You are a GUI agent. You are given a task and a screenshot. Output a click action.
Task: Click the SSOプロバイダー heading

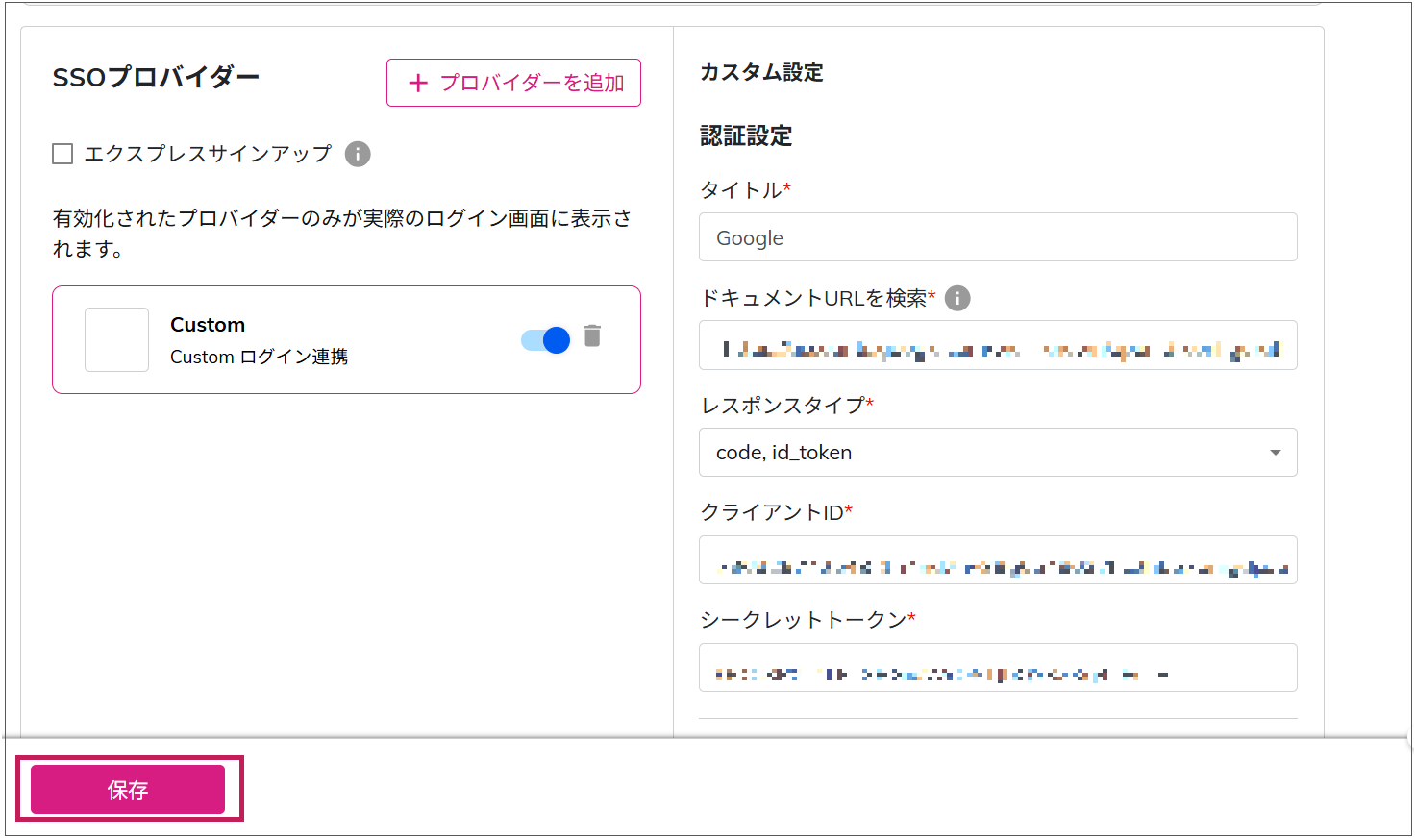click(x=156, y=78)
